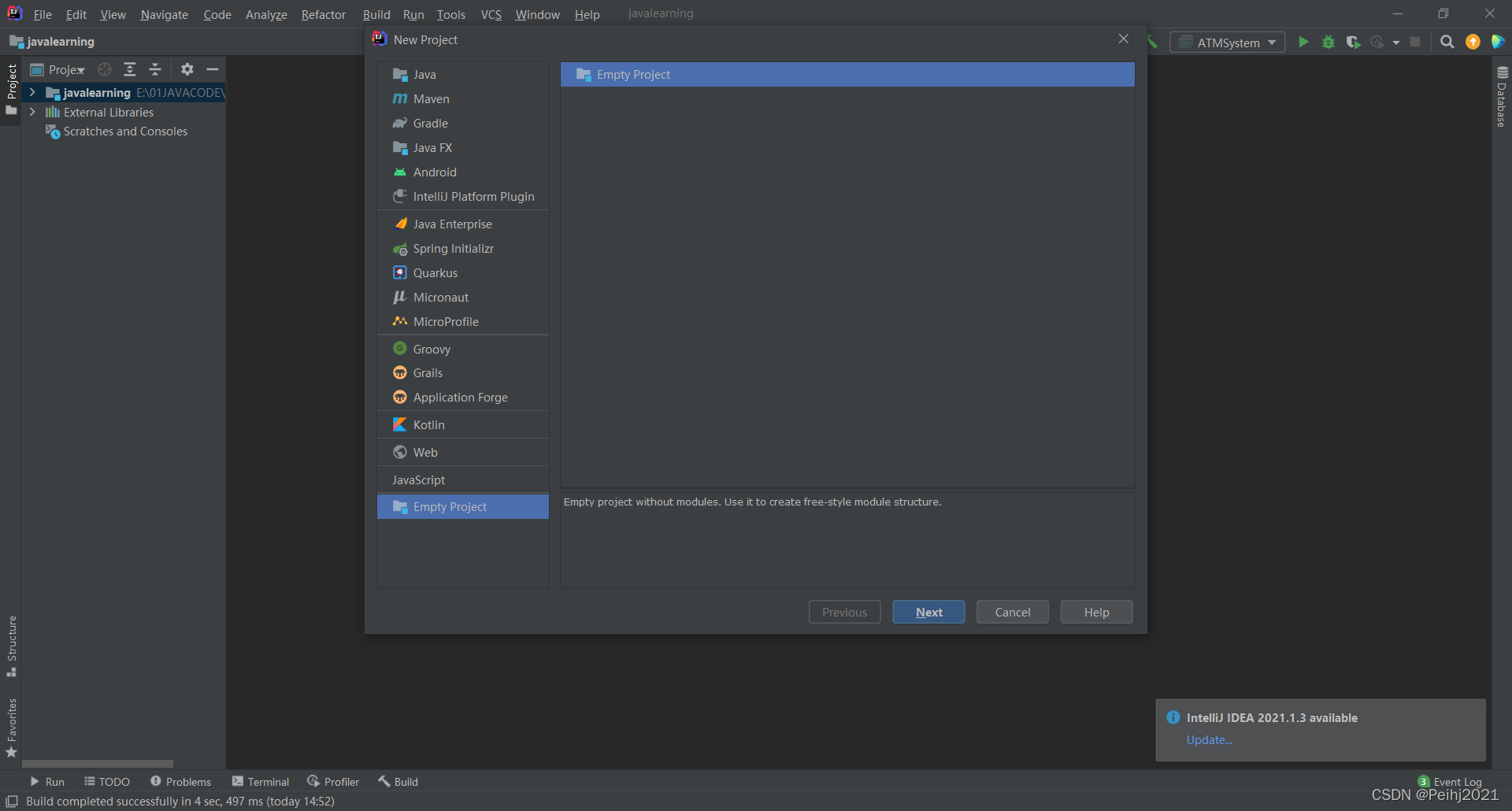This screenshot has height=811, width=1512.
Task: Open the Structure side panel
Action: click(x=12, y=646)
